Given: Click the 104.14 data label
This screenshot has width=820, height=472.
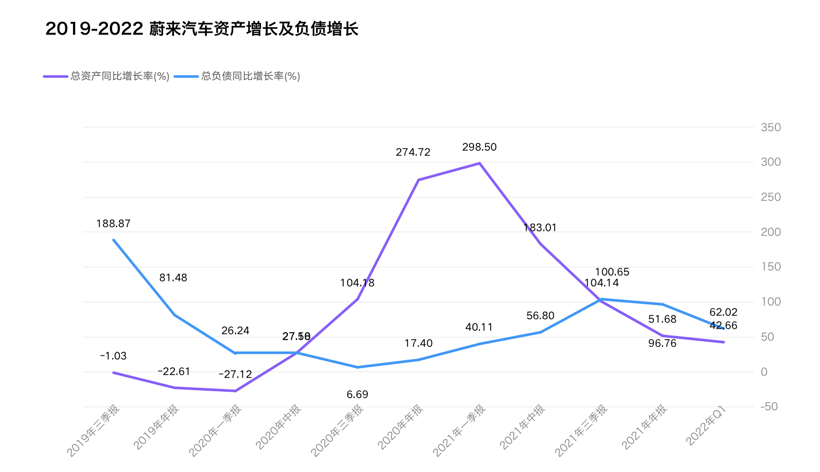Looking at the screenshot, I should pos(601,283).
